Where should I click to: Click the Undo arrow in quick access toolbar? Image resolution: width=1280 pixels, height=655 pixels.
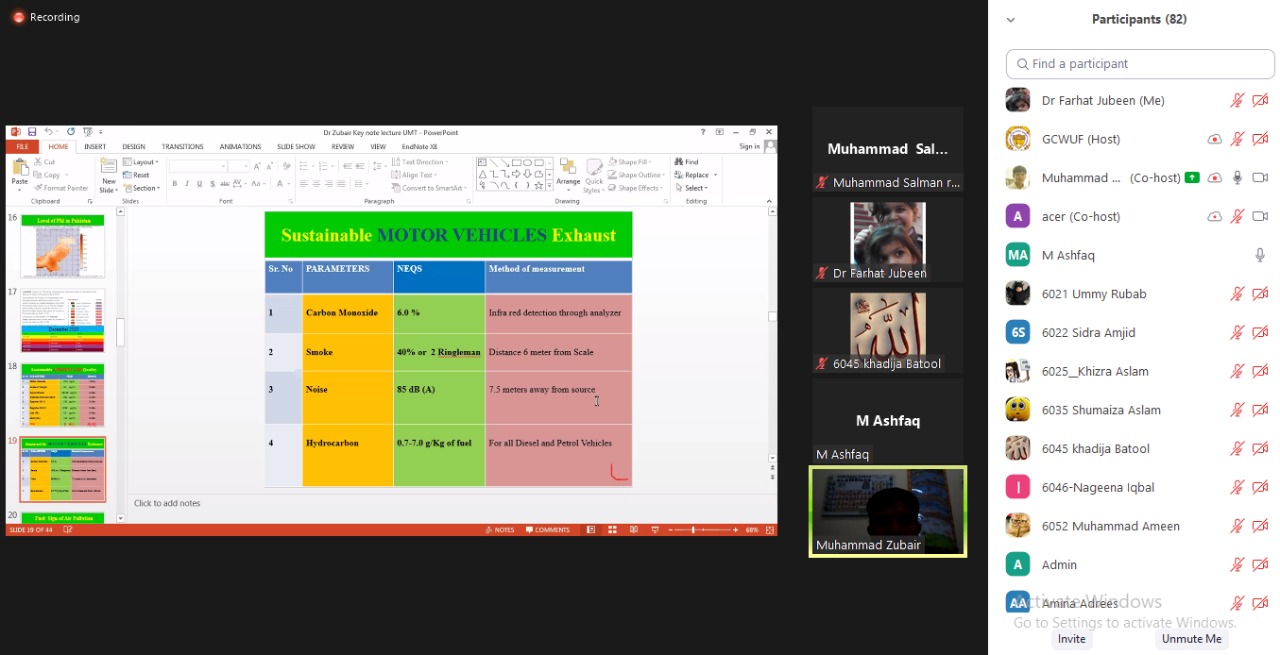point(48,132)
